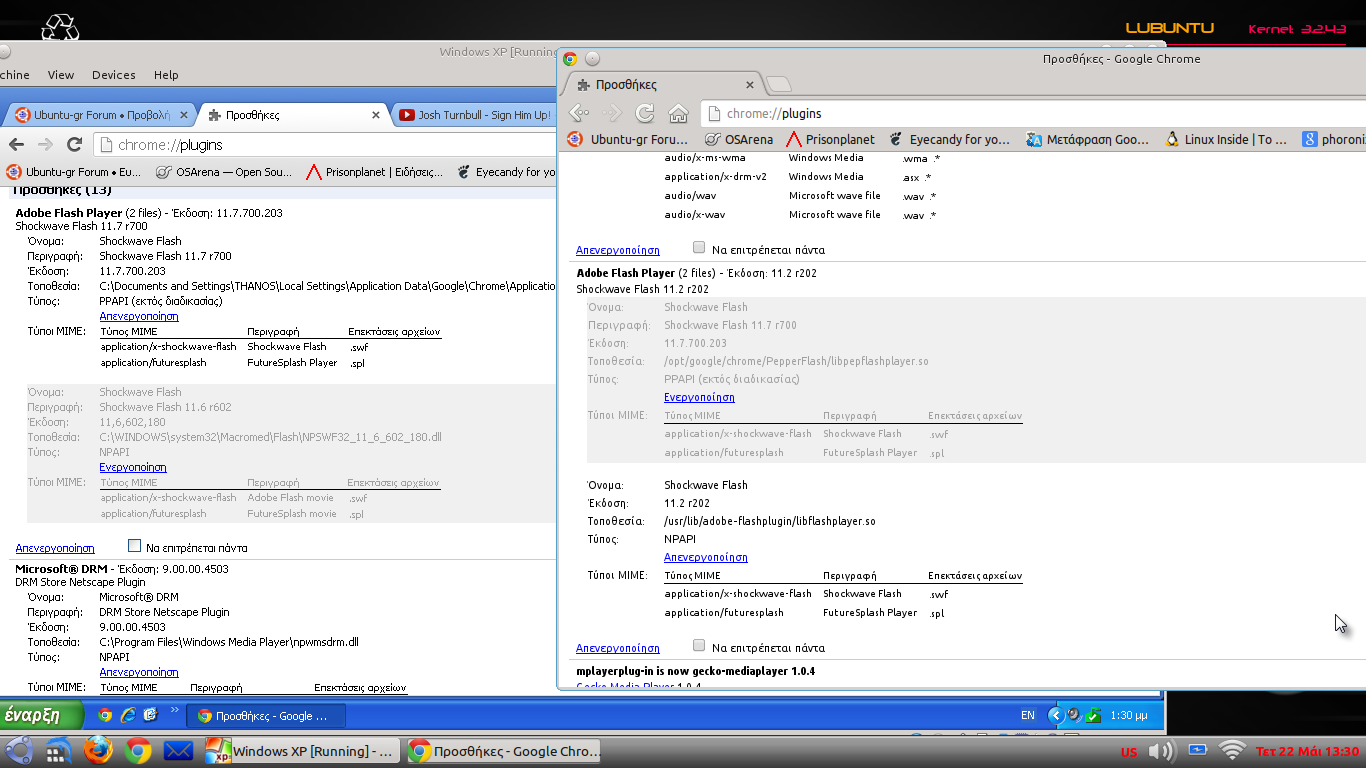Image resolution: width=1366 pixels, height=768 pixels.
Task: Click the Home button in the Linux Chrome toolbar
Action: [x=678, y=113]
